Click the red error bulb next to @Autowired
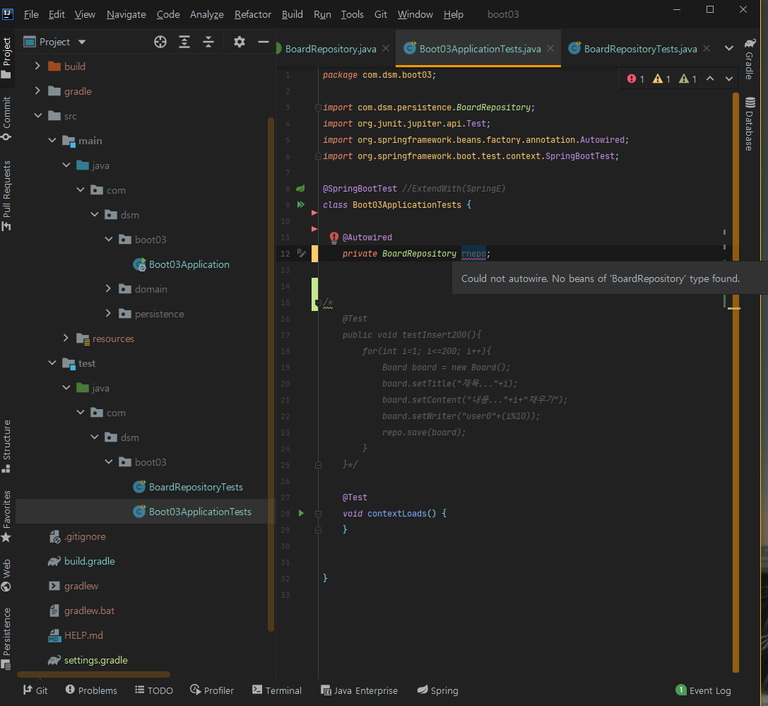The width and height of the screenshot is (768, 706). click(x=334, y=238)
